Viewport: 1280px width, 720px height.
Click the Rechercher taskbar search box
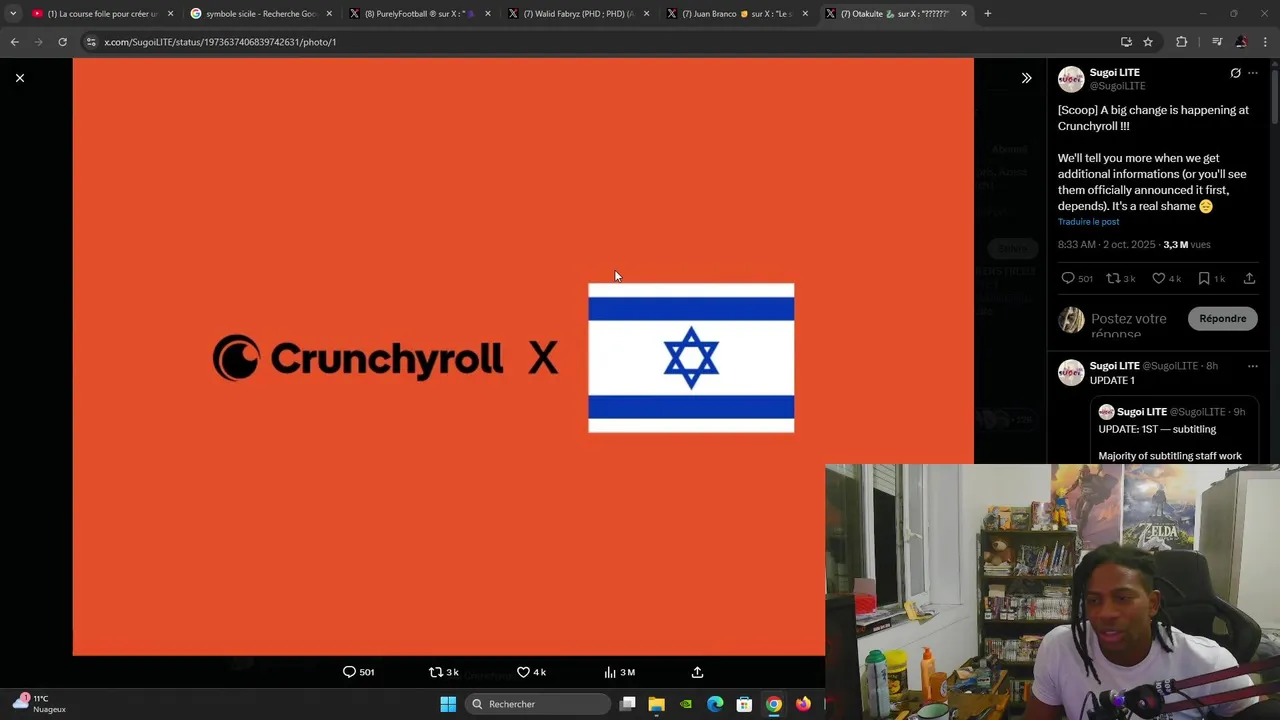(x=538, y=704)
